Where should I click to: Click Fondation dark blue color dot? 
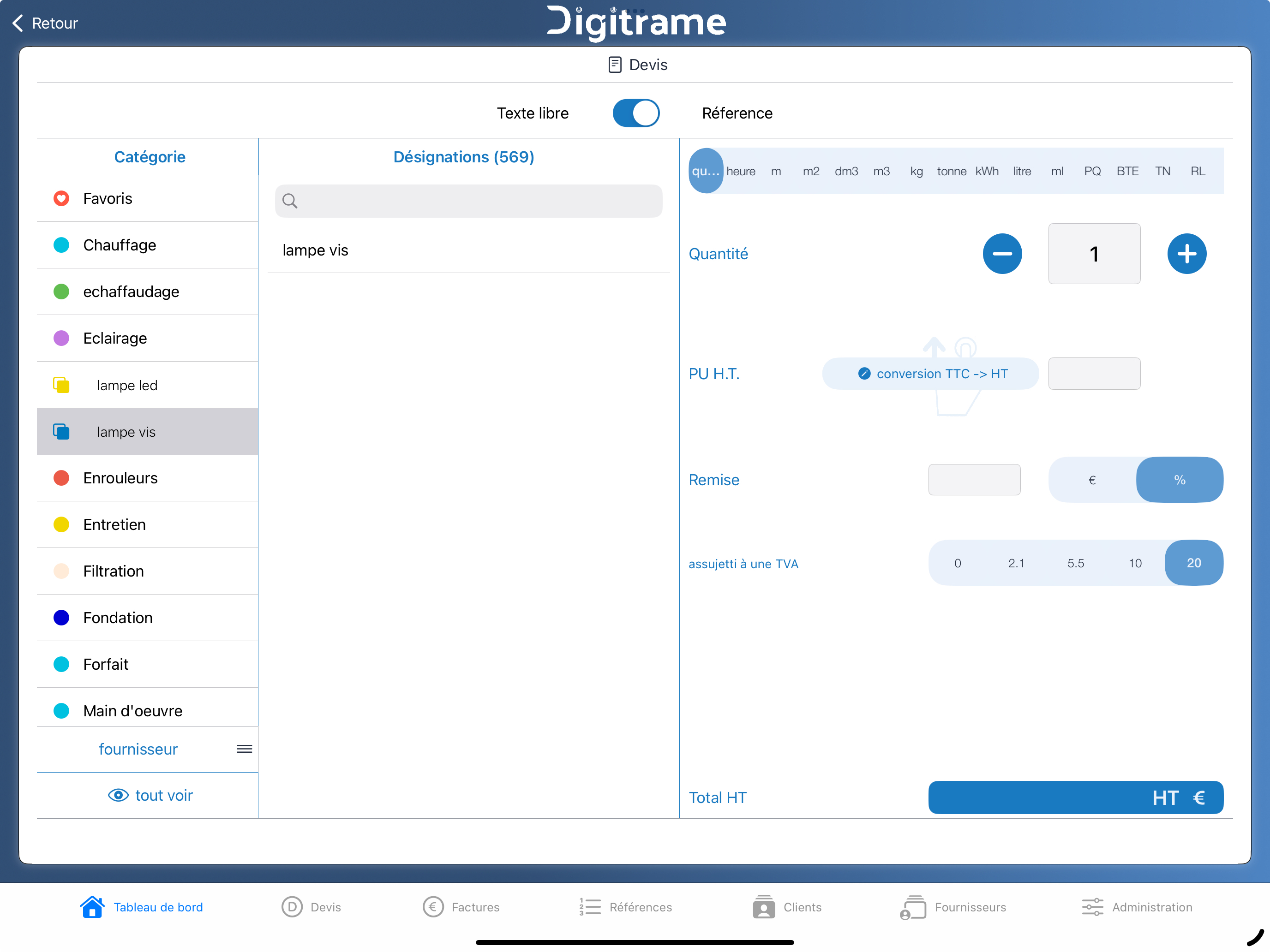[61, 618]
